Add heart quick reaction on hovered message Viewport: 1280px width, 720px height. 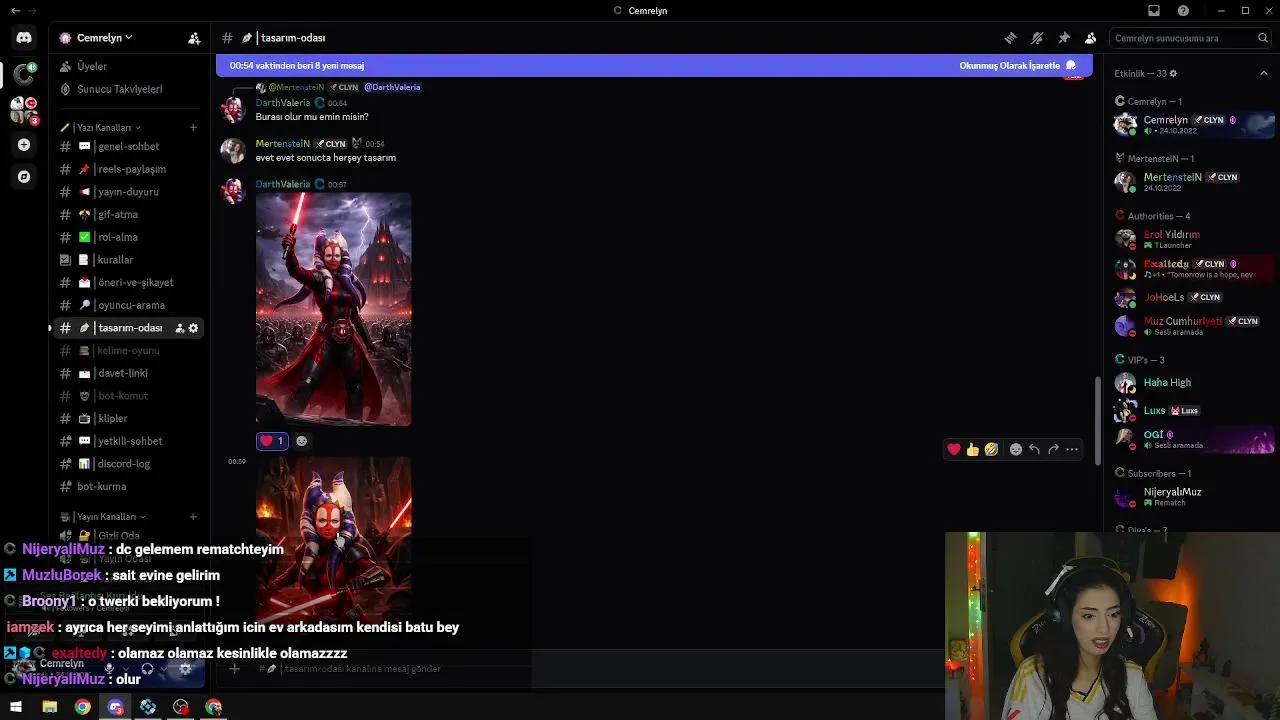954,449
